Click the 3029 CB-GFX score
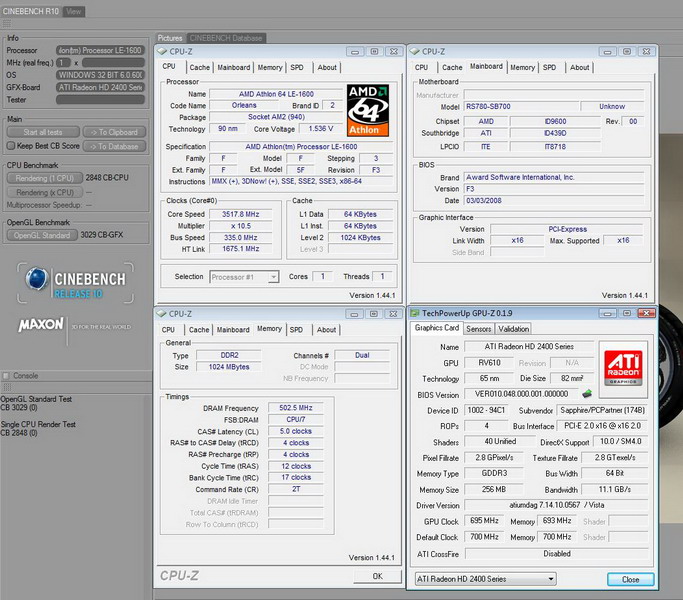Viewport: 683px width, 600px height. click(x=101, y=235)
